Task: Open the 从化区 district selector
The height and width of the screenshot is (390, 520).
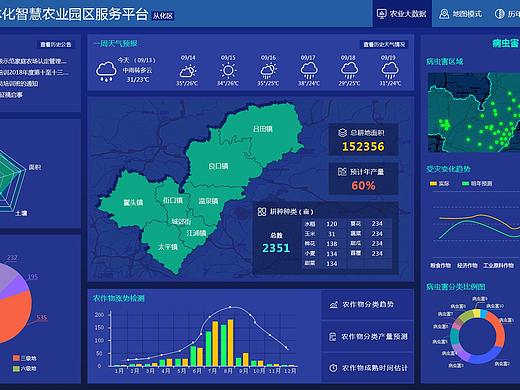Action: pos(163,16)
